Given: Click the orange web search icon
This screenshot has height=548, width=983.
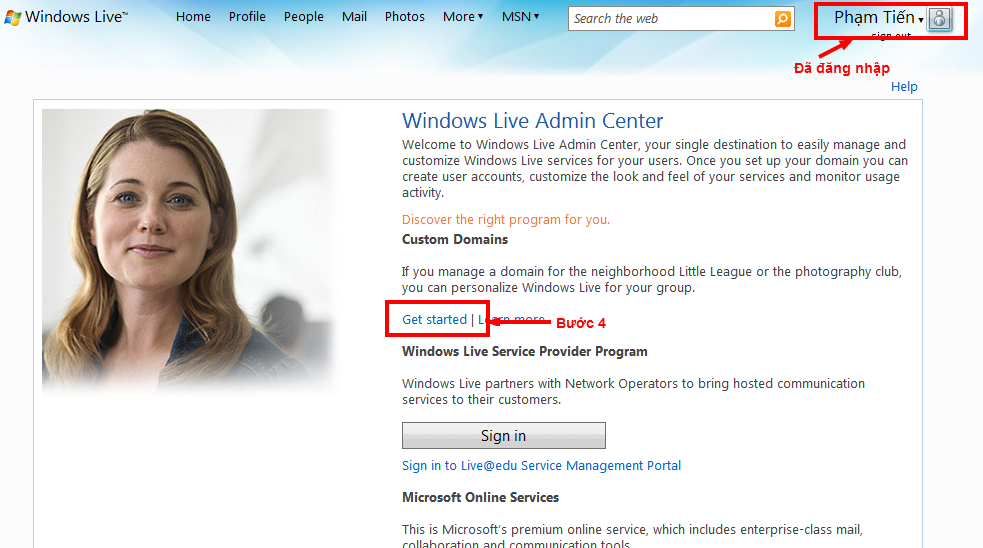Looking at the screenshot, I should point(782,18).
